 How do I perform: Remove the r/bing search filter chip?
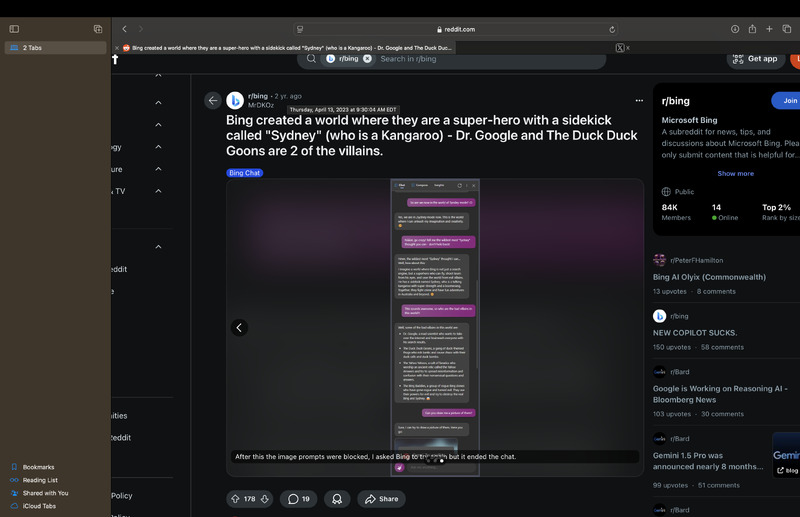click(367, 59)
